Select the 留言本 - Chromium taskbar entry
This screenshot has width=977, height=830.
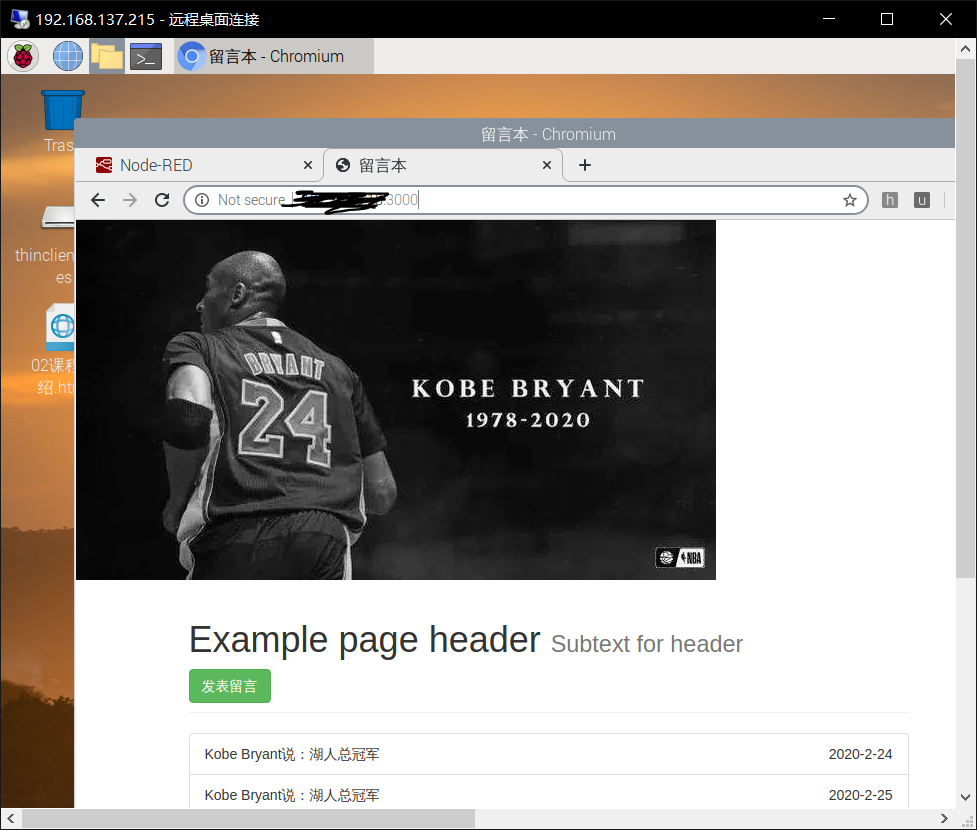pyautogui.click(x=274, y=56)
